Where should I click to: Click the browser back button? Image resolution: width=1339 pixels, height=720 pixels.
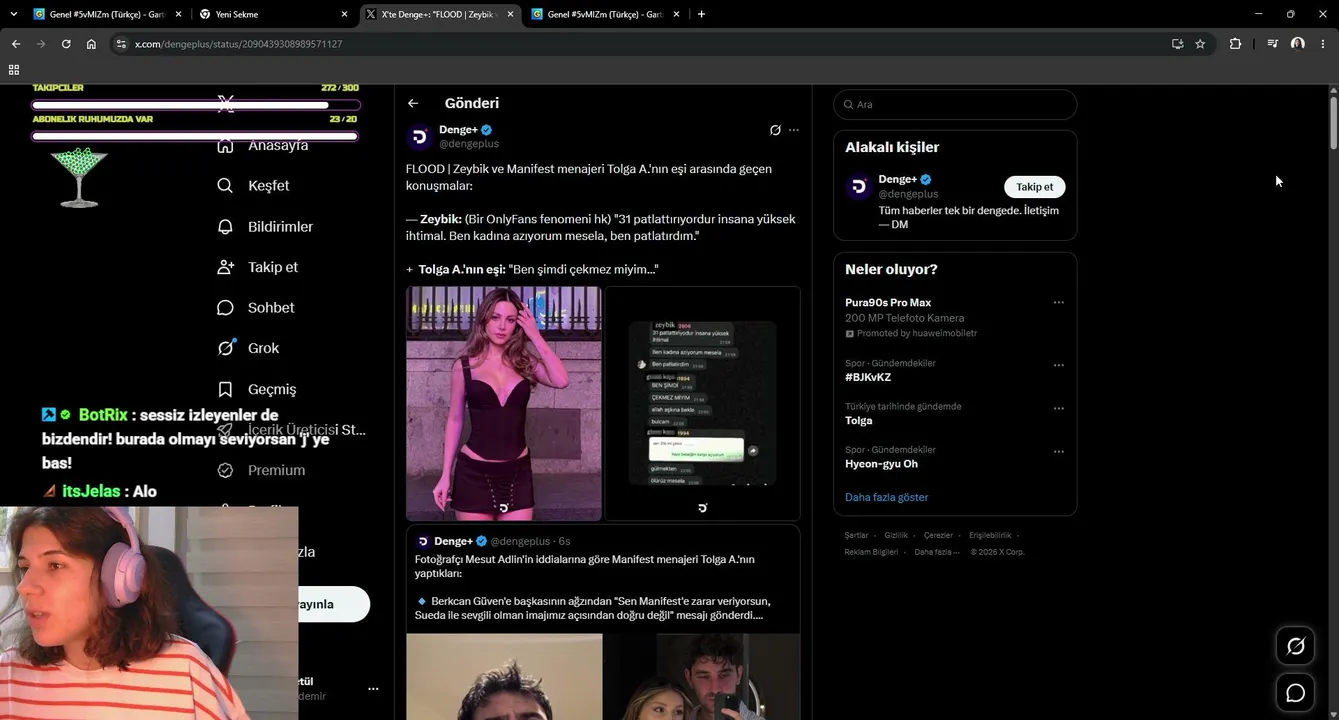pos(16,44)
